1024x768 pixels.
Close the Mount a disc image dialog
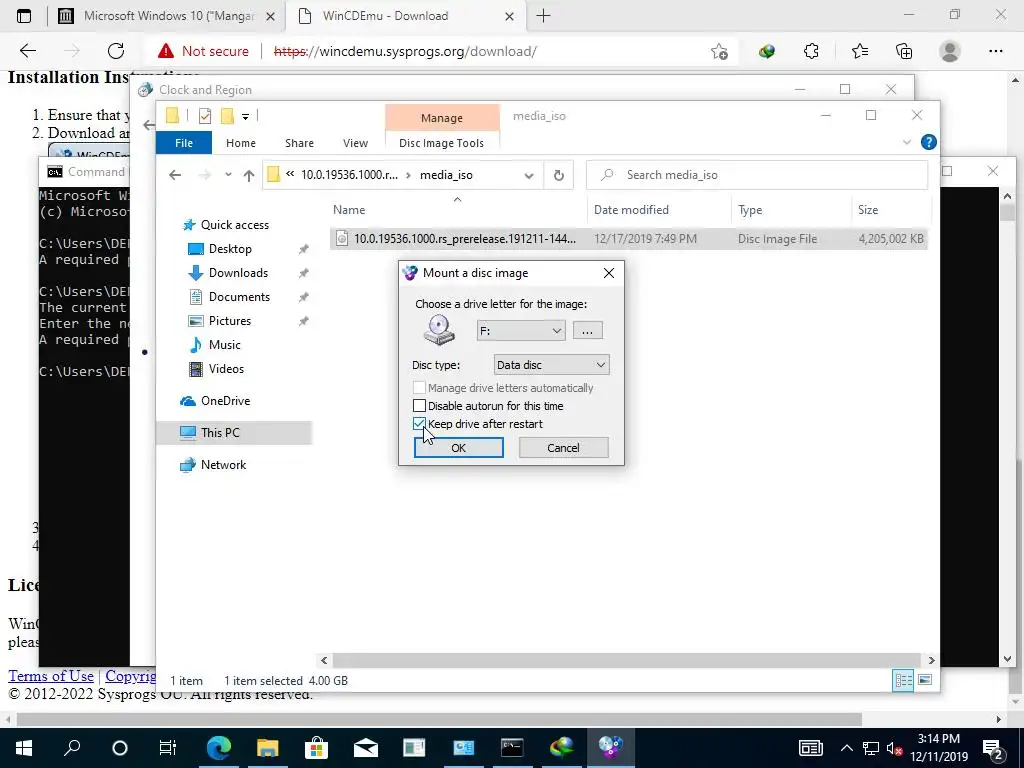click(x=609, y=273)
